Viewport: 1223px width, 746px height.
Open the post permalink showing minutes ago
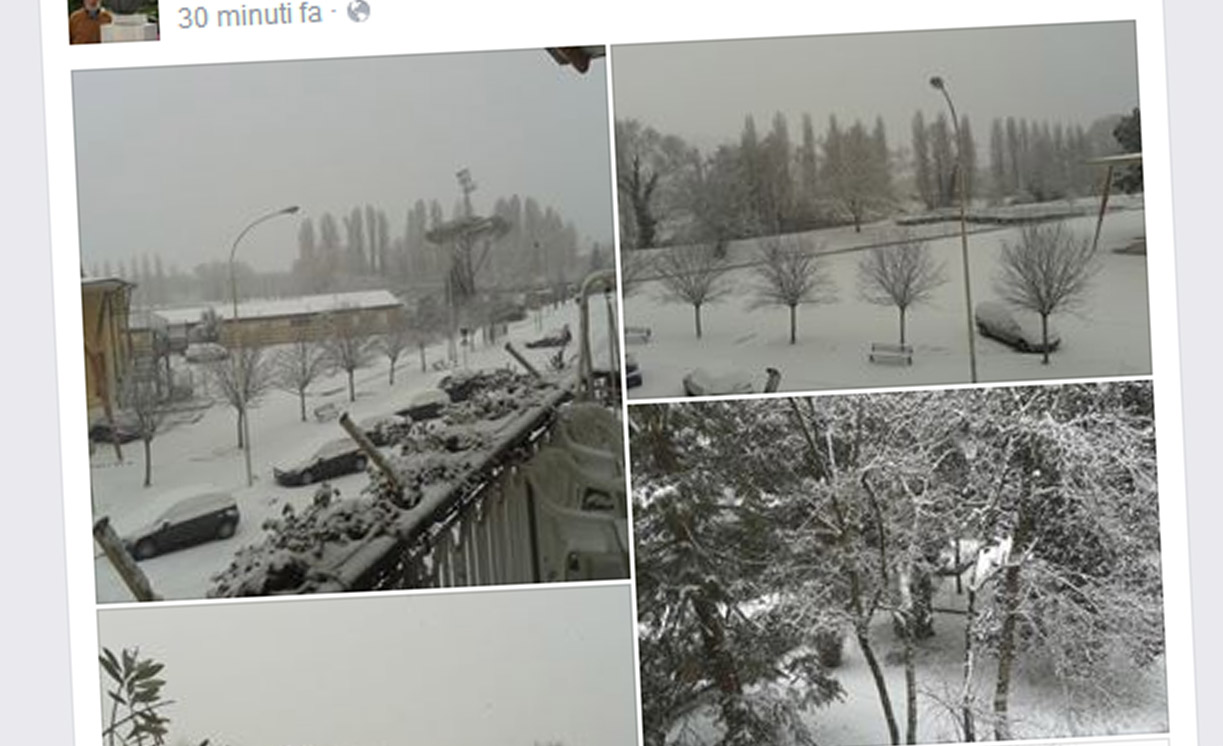250,15
